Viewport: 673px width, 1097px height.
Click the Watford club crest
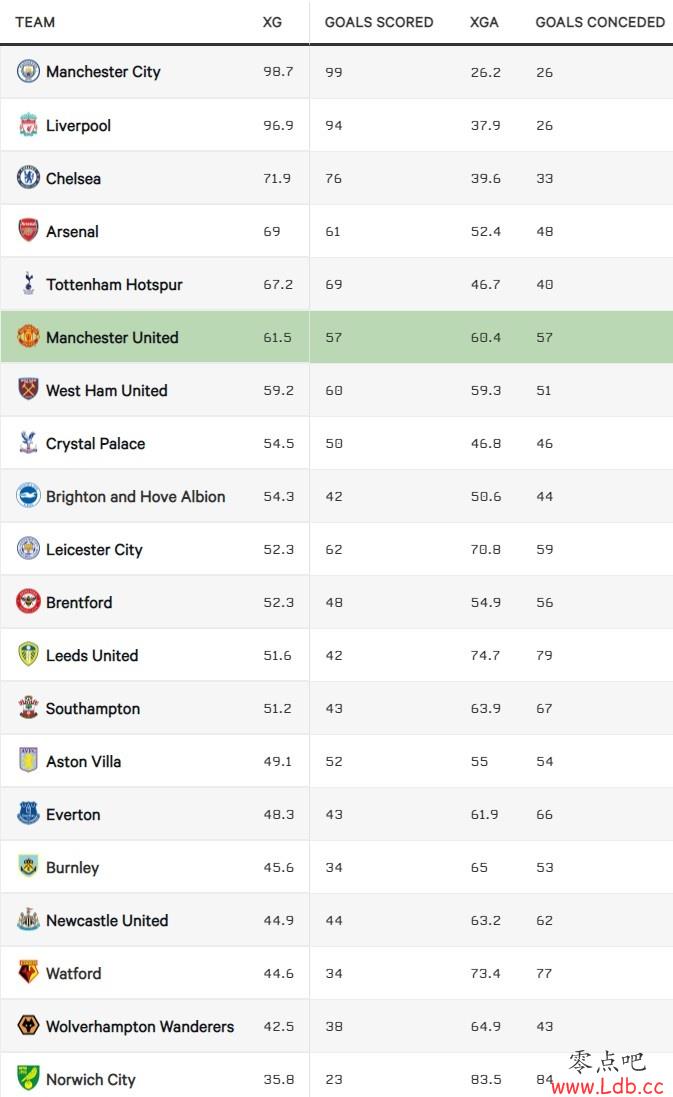28,972
